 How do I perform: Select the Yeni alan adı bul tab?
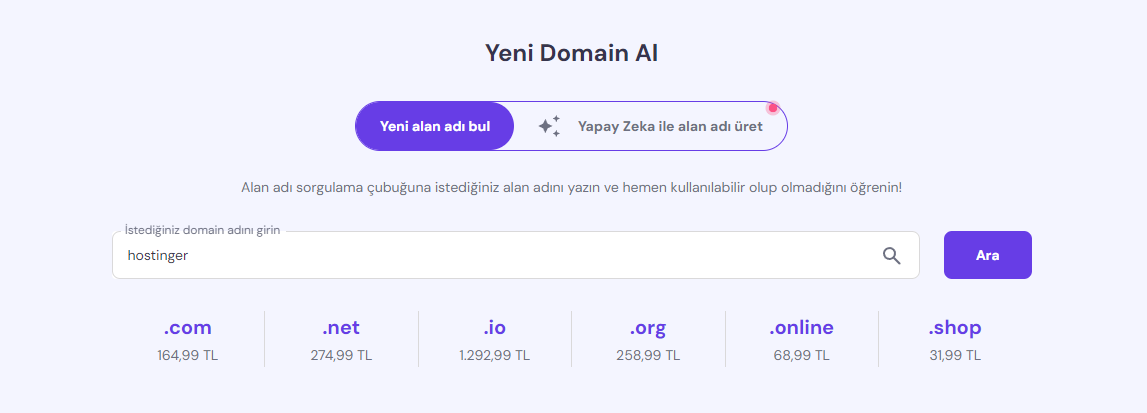(435, 126)
